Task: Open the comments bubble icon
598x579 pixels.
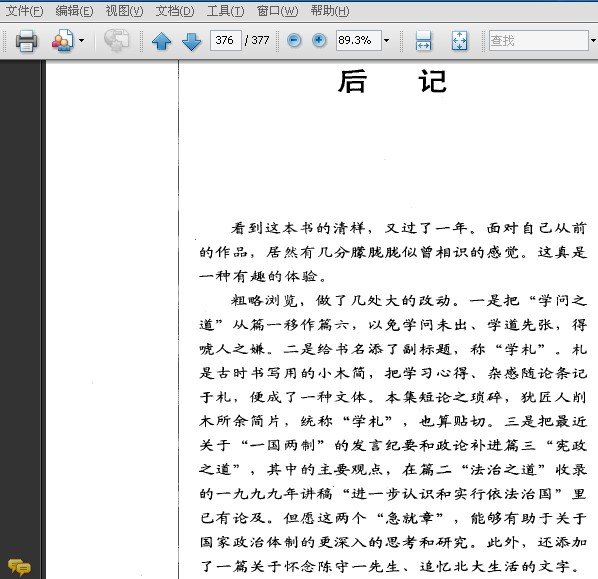Action: [x=19, y=567]
